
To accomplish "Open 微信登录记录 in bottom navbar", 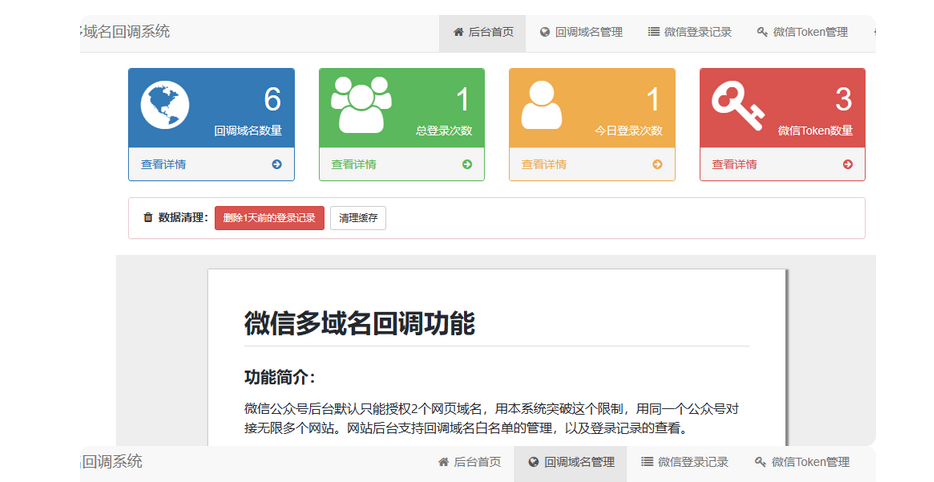I will 684,462.
